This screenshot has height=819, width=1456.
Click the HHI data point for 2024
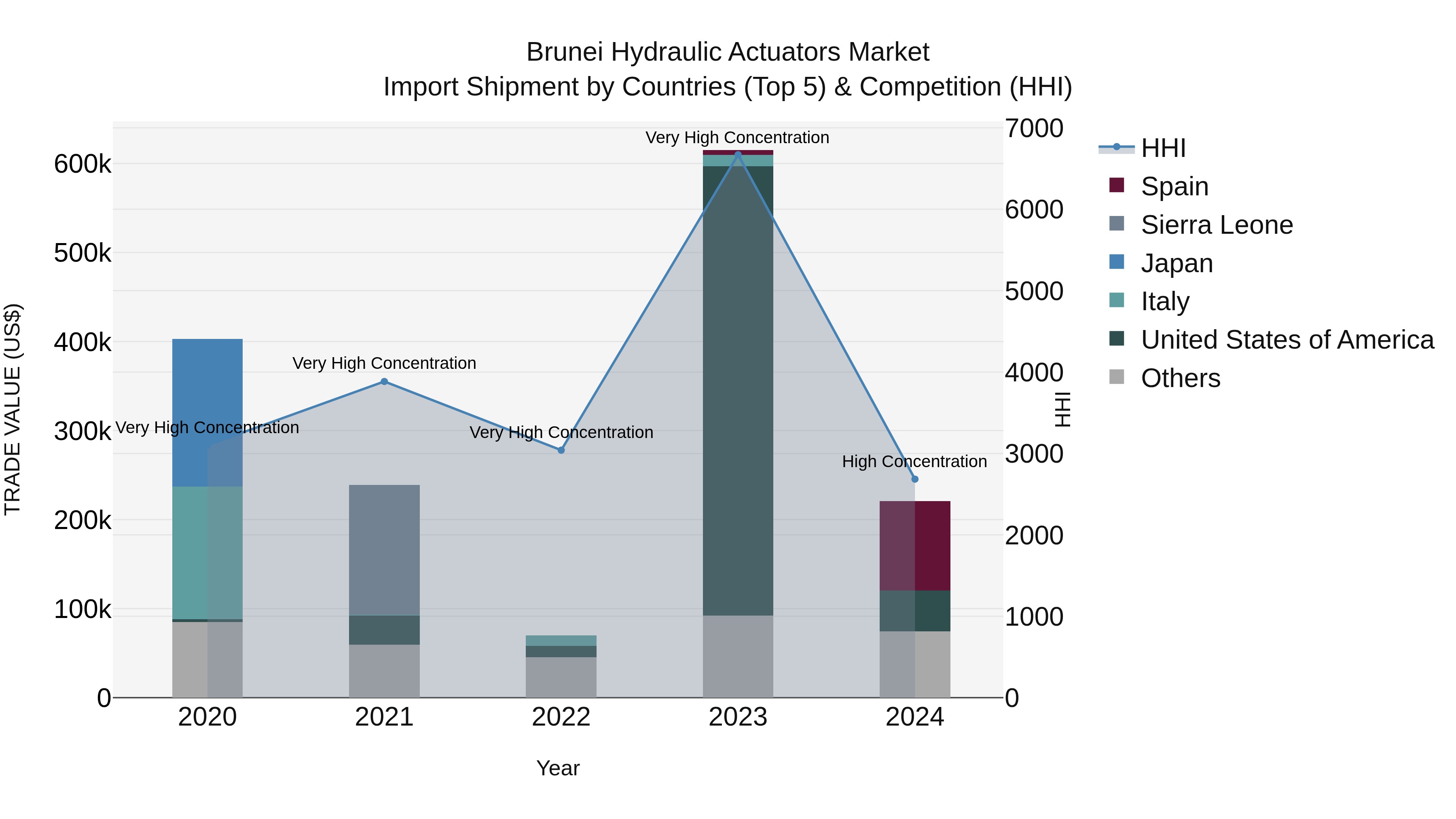point(915,479)
